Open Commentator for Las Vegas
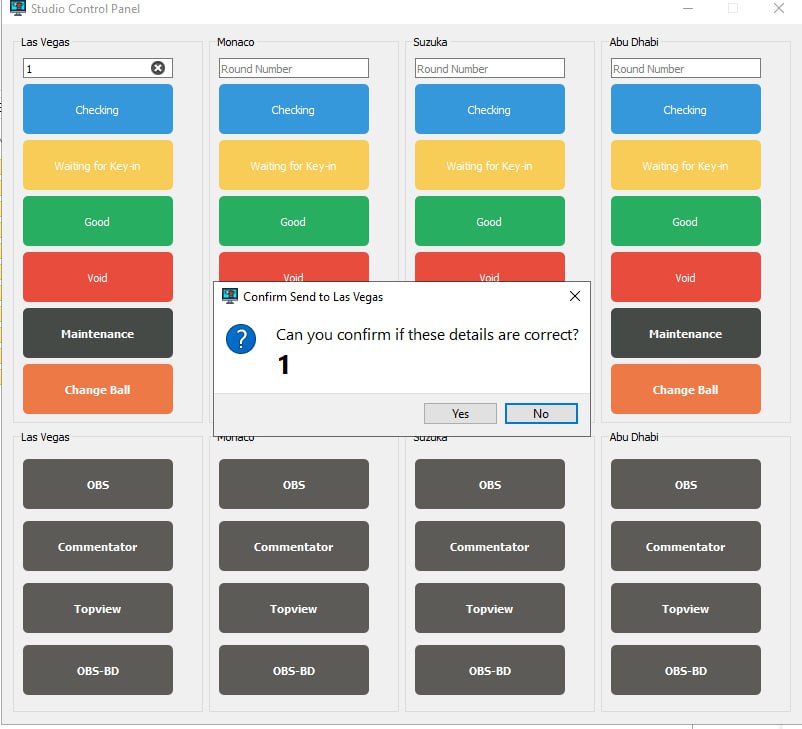Viewport: 802px width, 729px height. 98,546
